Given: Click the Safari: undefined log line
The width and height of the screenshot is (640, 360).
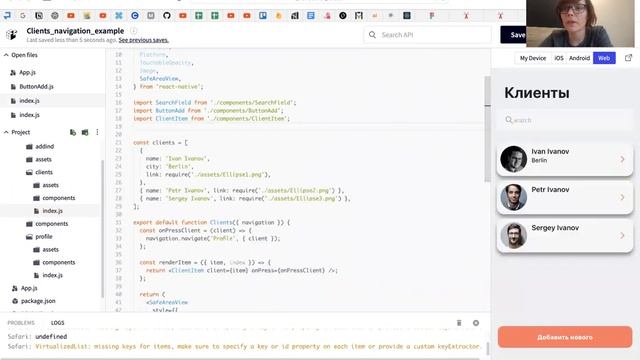Looking at the screenshot, I should (37, 337).
